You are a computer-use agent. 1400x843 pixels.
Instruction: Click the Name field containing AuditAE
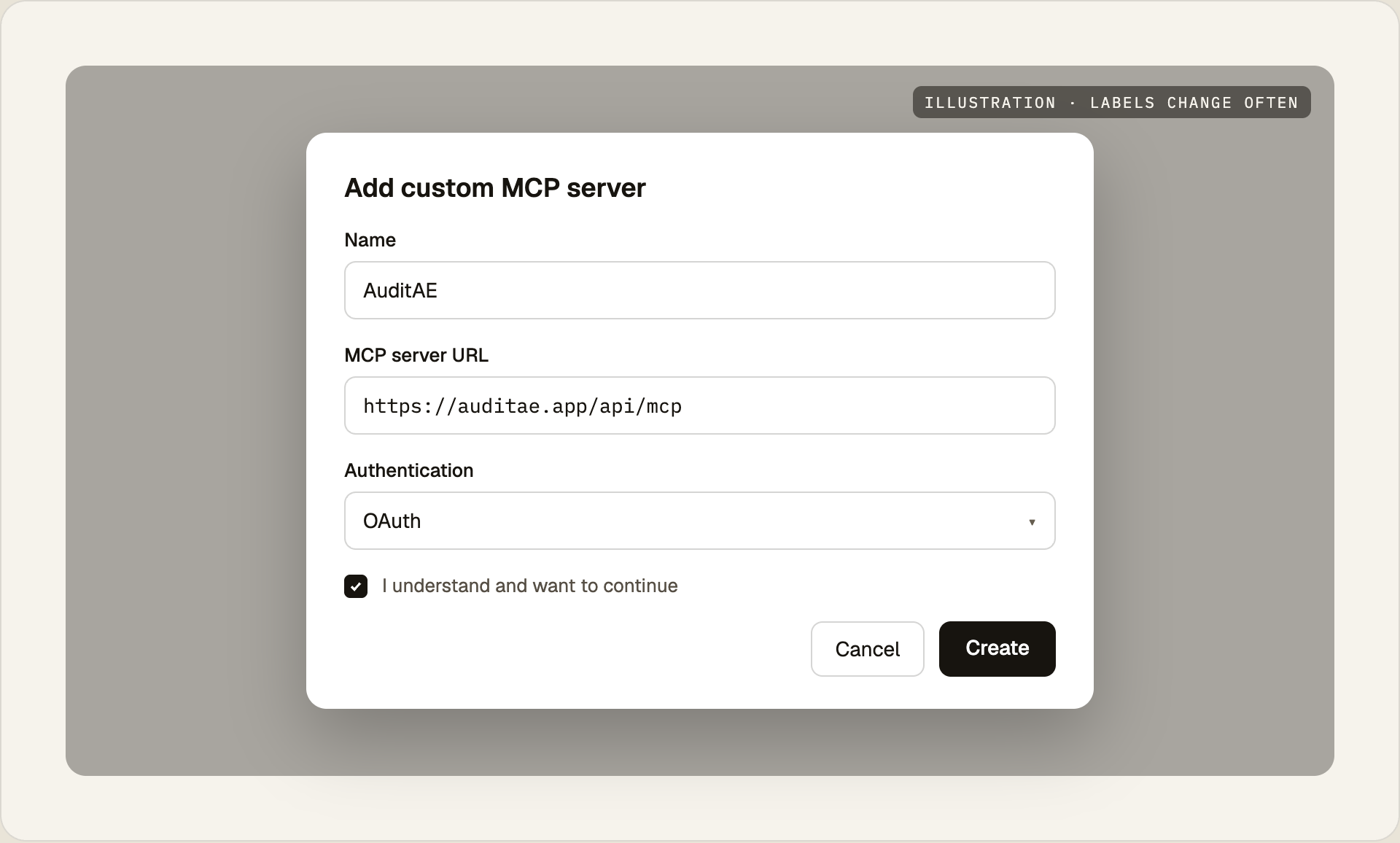(699, 290)
